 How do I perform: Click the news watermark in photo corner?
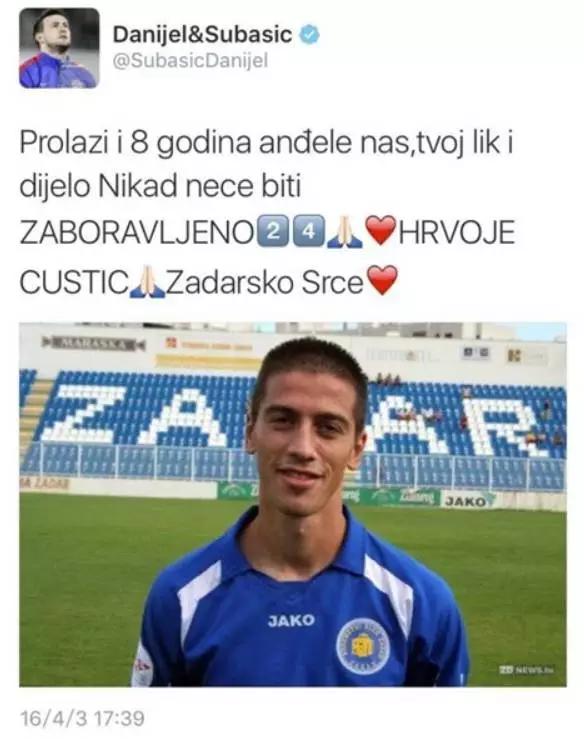526,669
